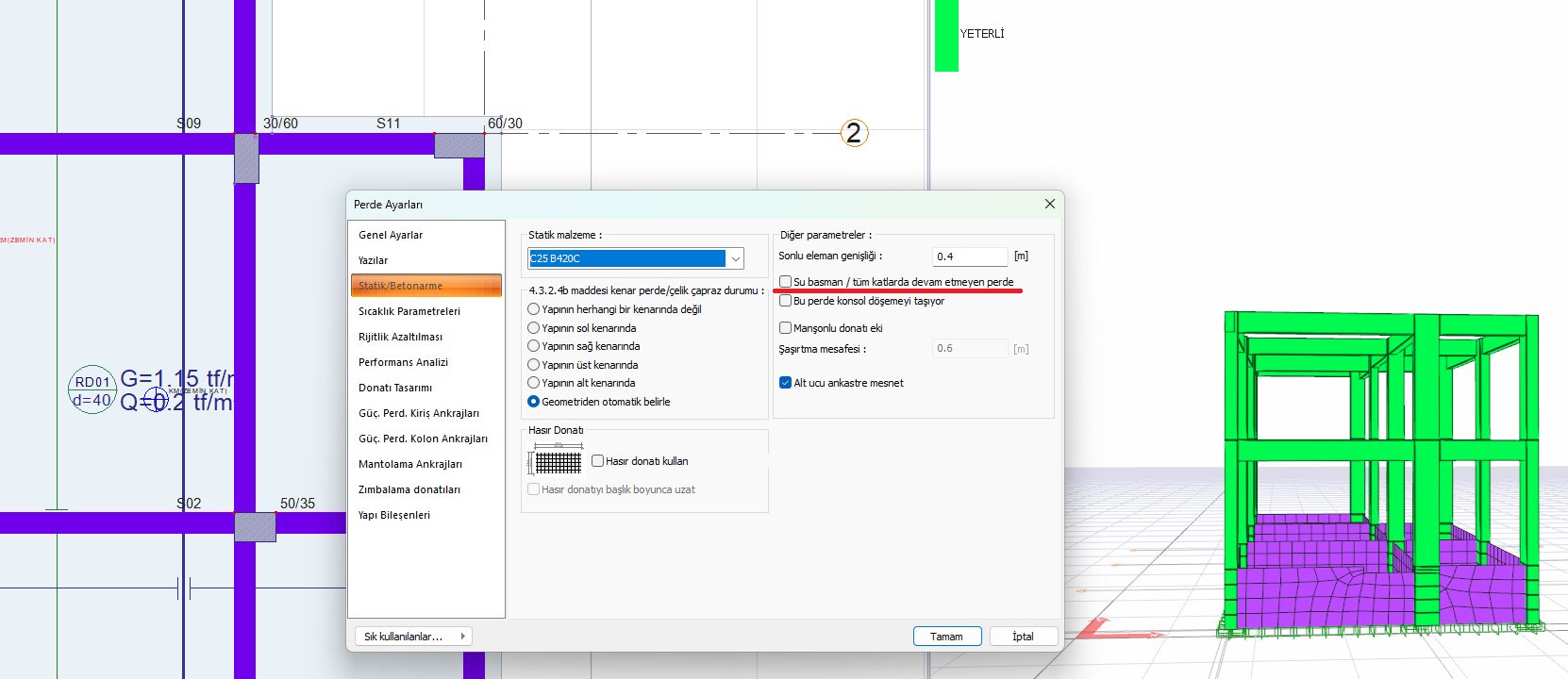The height and width of the screenshot is (679, 1568).
Task: Toggle Manşonlu donatı eki checkbox
Action: tap(786, 328)
